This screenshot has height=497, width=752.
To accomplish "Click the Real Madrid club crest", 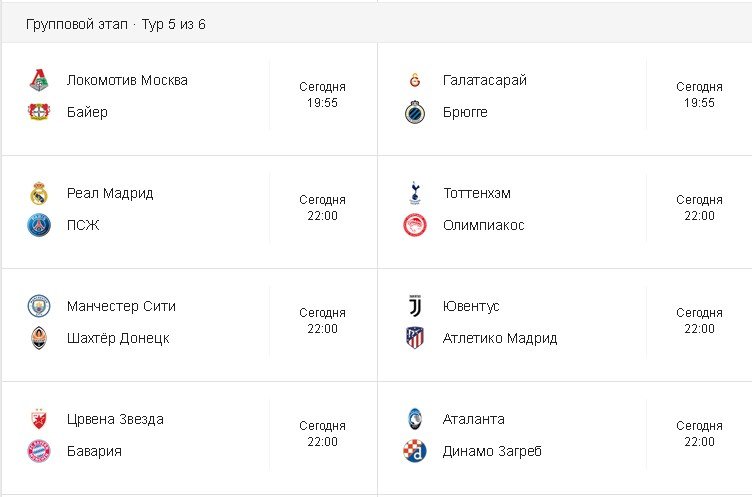I will click(x=39, y=193).
